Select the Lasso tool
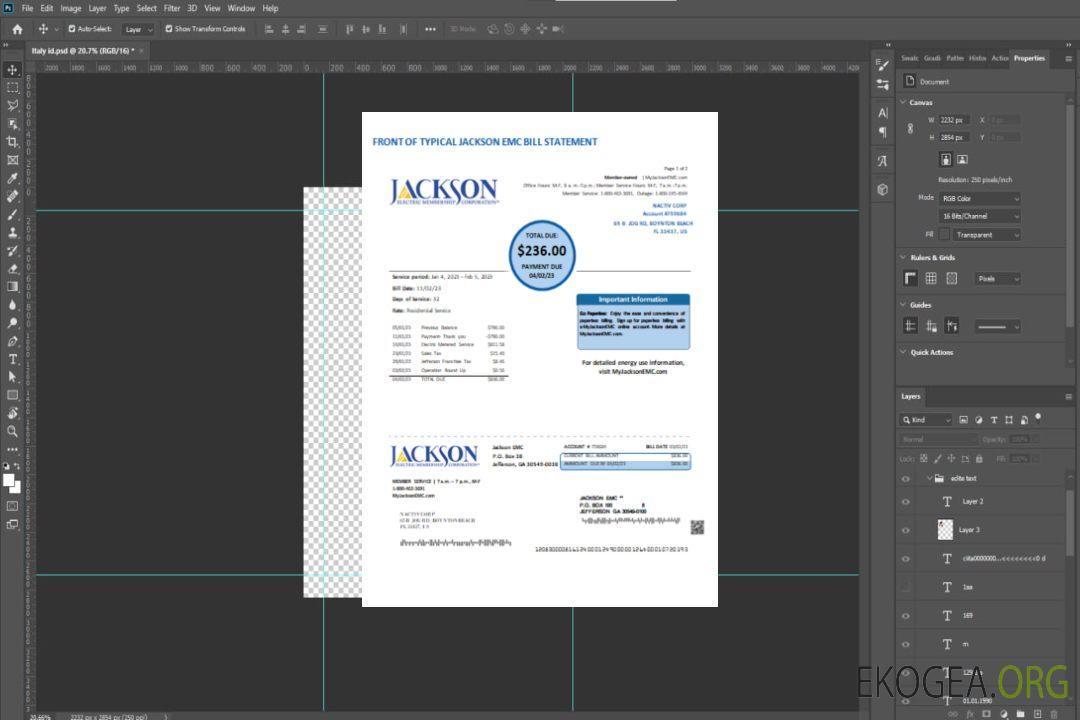 12,105
